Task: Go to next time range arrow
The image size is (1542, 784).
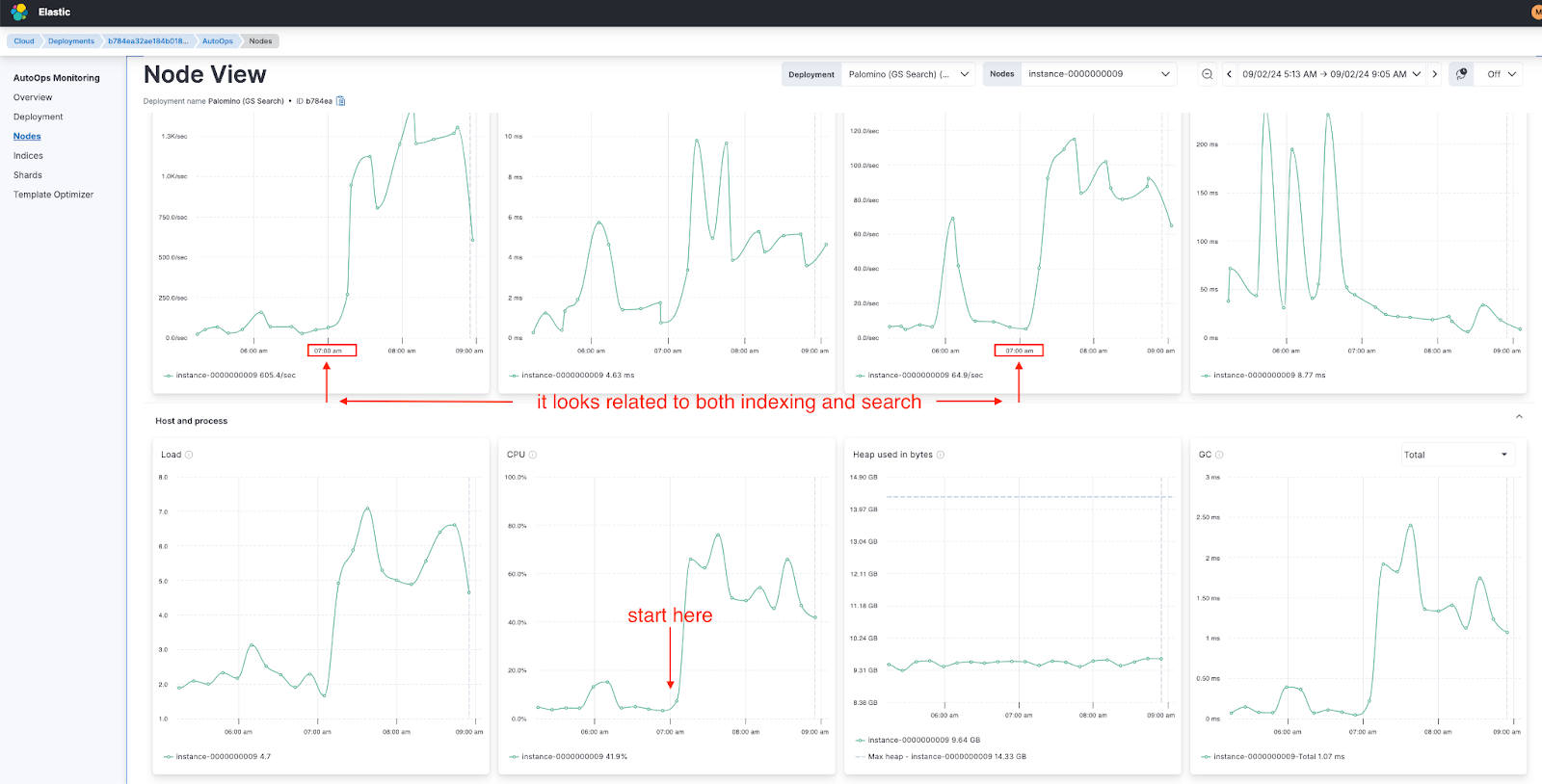Action: click(x=1435, y=74)
